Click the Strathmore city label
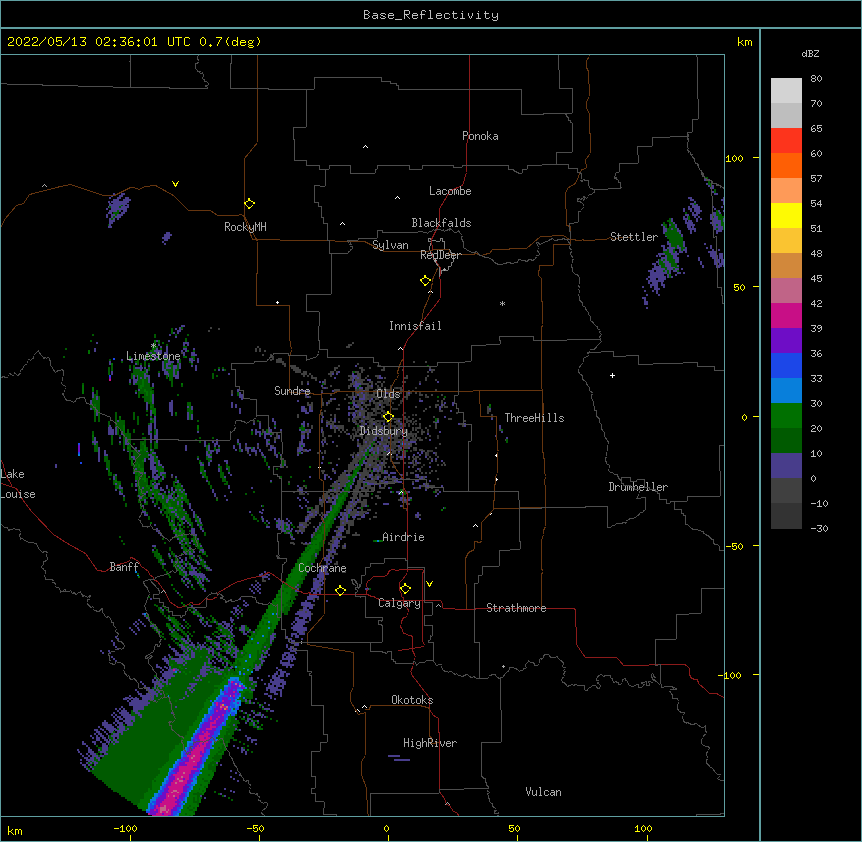 (x=516, y=608)
